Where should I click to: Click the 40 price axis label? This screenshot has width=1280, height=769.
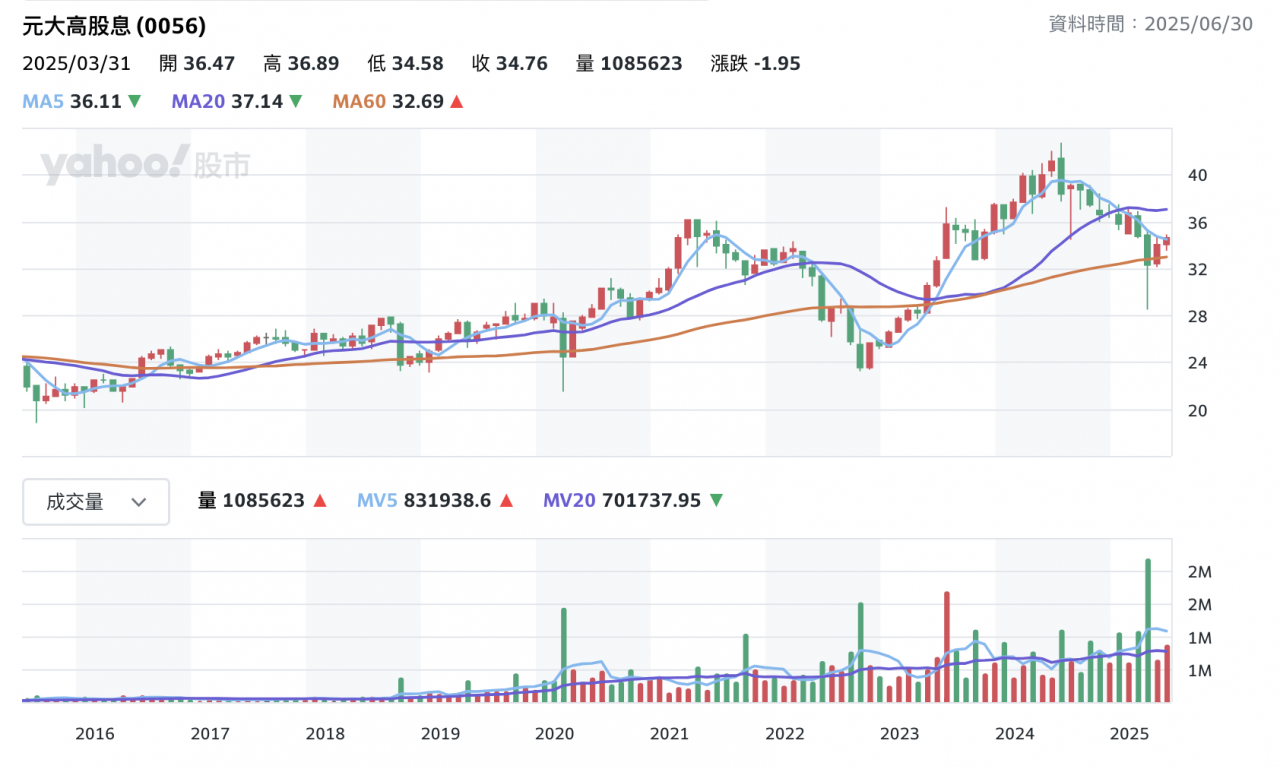(1197, 176)
